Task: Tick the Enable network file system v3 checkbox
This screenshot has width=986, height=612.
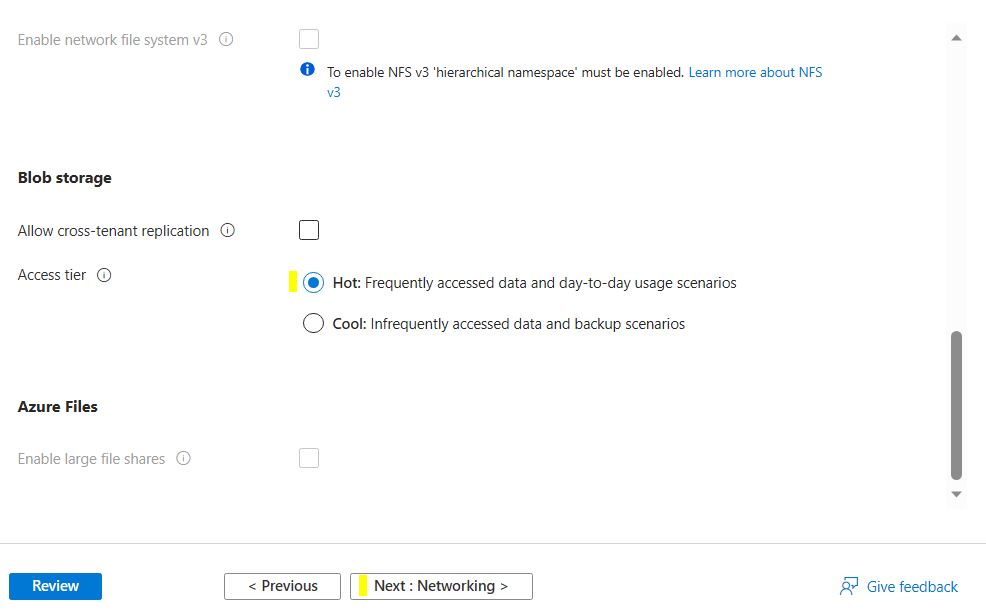Action: pyautogui.click(x=309, y=40)
